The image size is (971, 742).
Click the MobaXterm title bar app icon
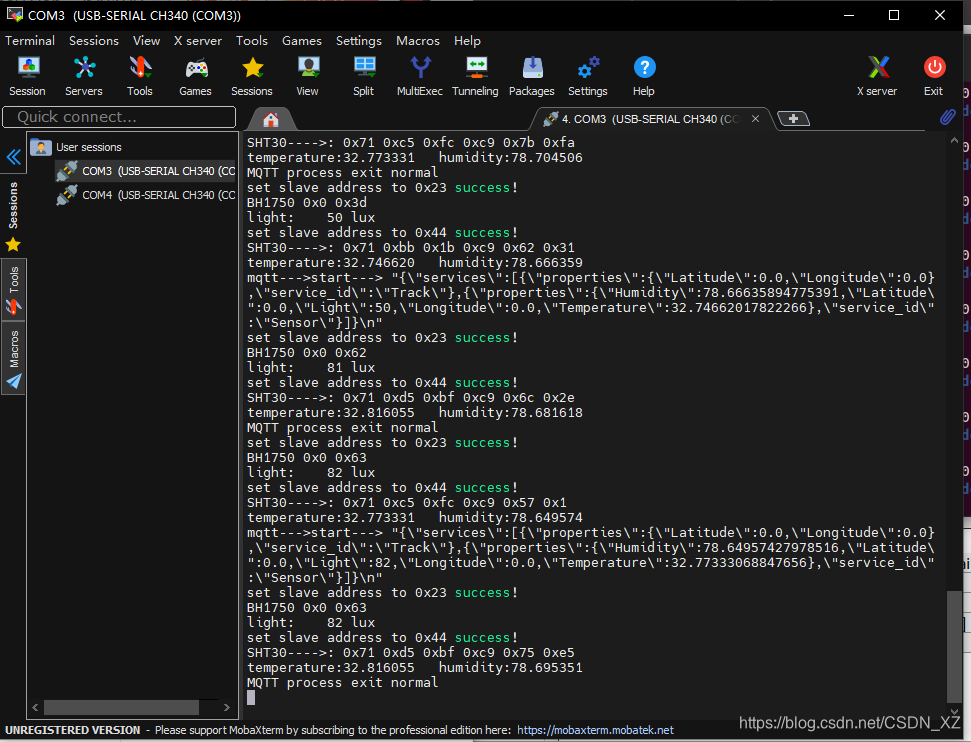[15, 15]
